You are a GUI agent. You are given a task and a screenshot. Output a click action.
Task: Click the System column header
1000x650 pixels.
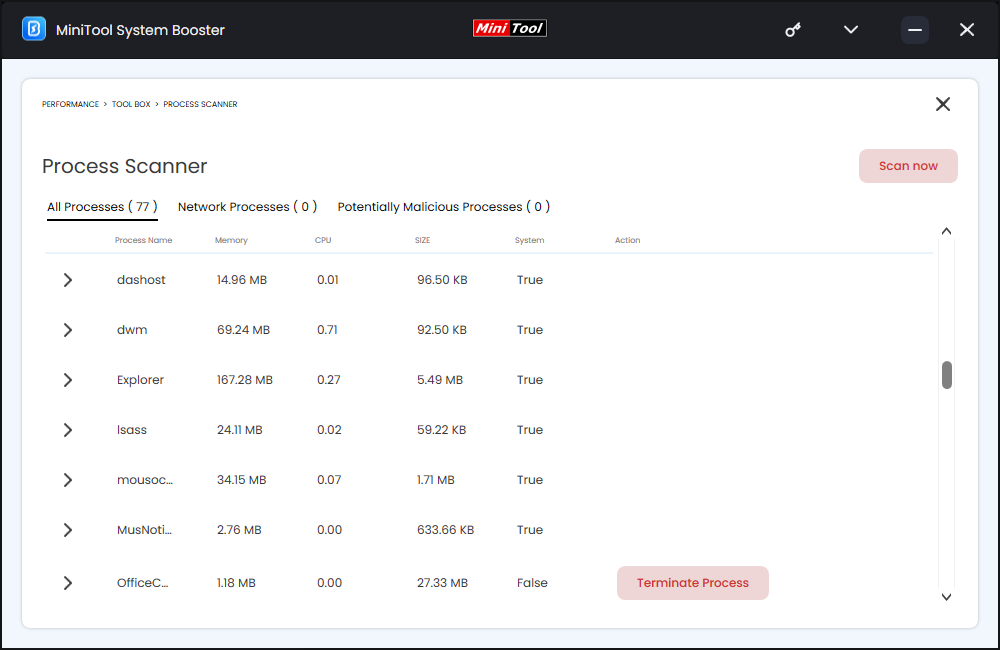(x=529, y=240)
